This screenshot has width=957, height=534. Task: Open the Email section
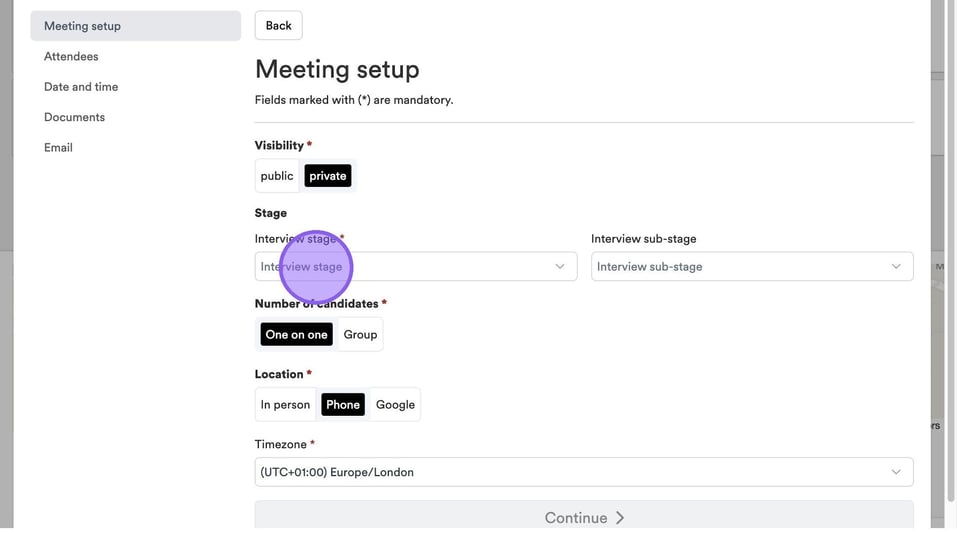[58, 148]
